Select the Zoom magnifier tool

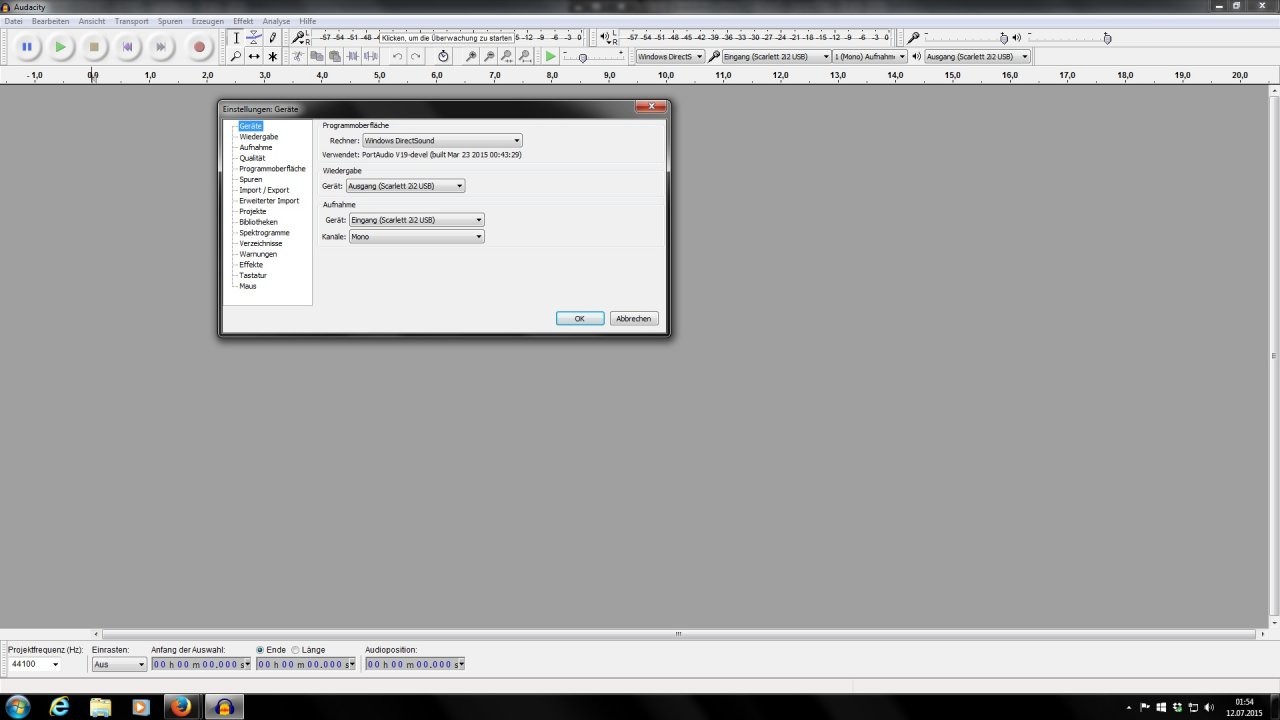point(236,57)
